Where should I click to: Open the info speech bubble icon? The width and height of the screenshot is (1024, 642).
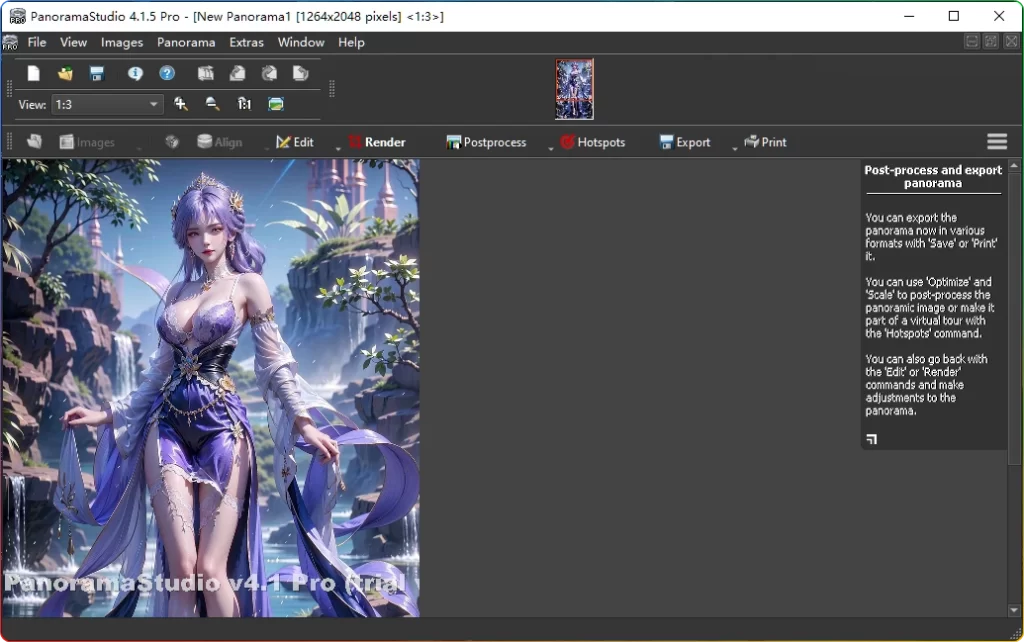(135, 73)
